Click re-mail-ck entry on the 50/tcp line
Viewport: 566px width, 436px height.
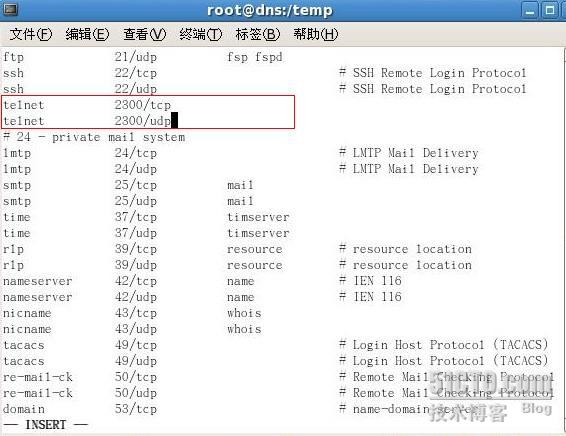pos(38,377)
